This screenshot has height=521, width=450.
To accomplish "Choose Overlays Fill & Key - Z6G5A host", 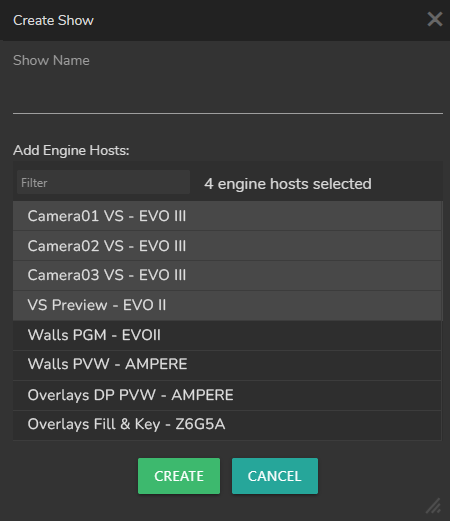I will pyautogui.click(x=227, y=425).
